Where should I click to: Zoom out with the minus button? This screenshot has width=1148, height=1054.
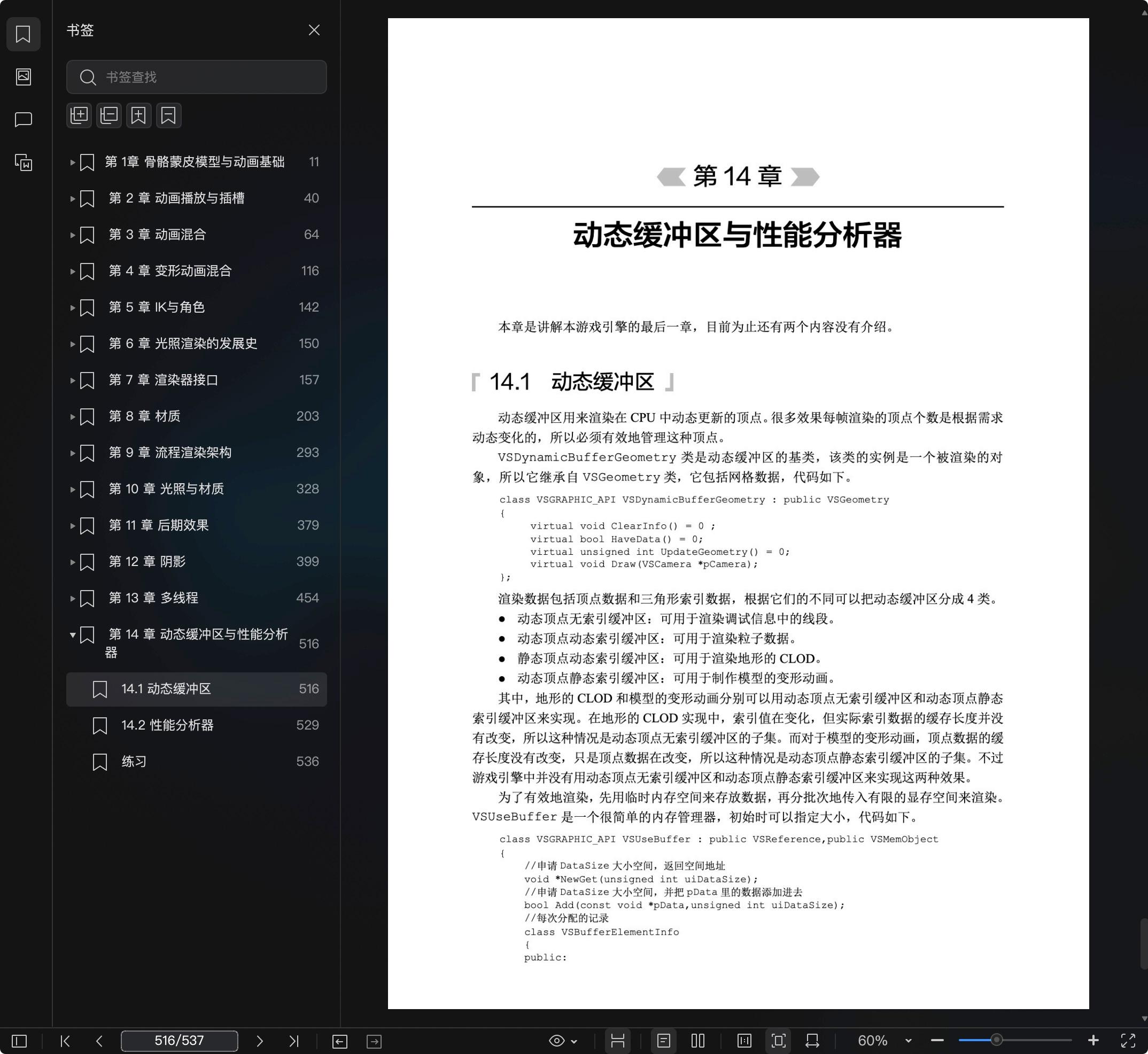coord(937,1041)
